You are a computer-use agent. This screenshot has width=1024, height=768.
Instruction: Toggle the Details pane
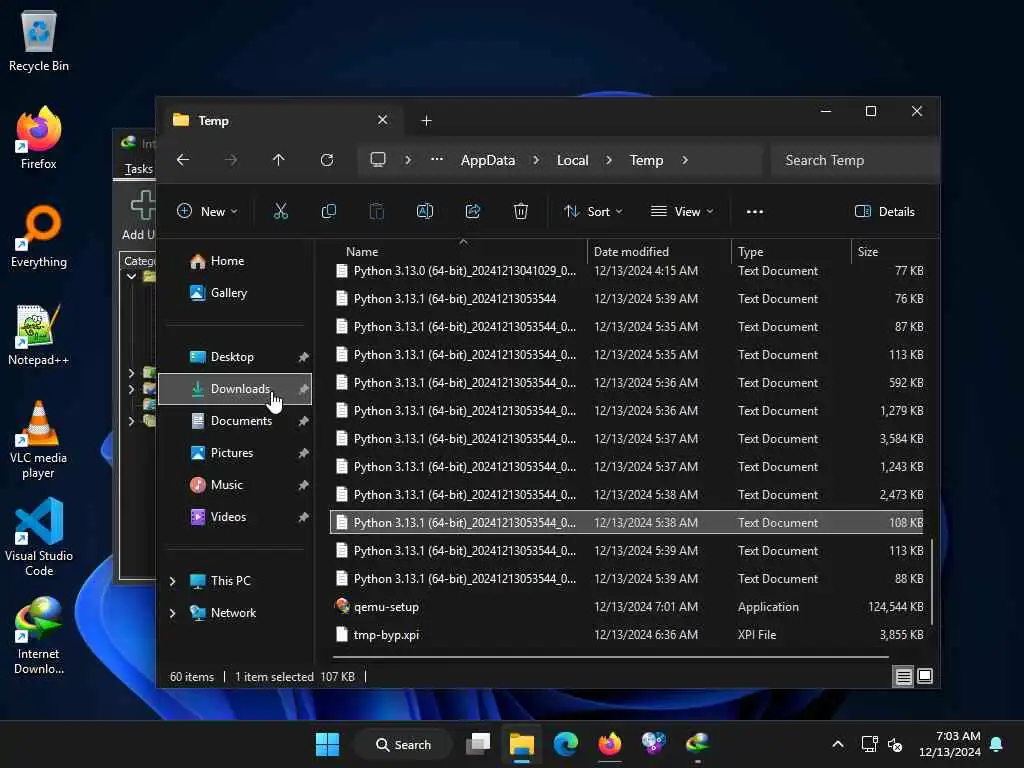click(884, 212)
